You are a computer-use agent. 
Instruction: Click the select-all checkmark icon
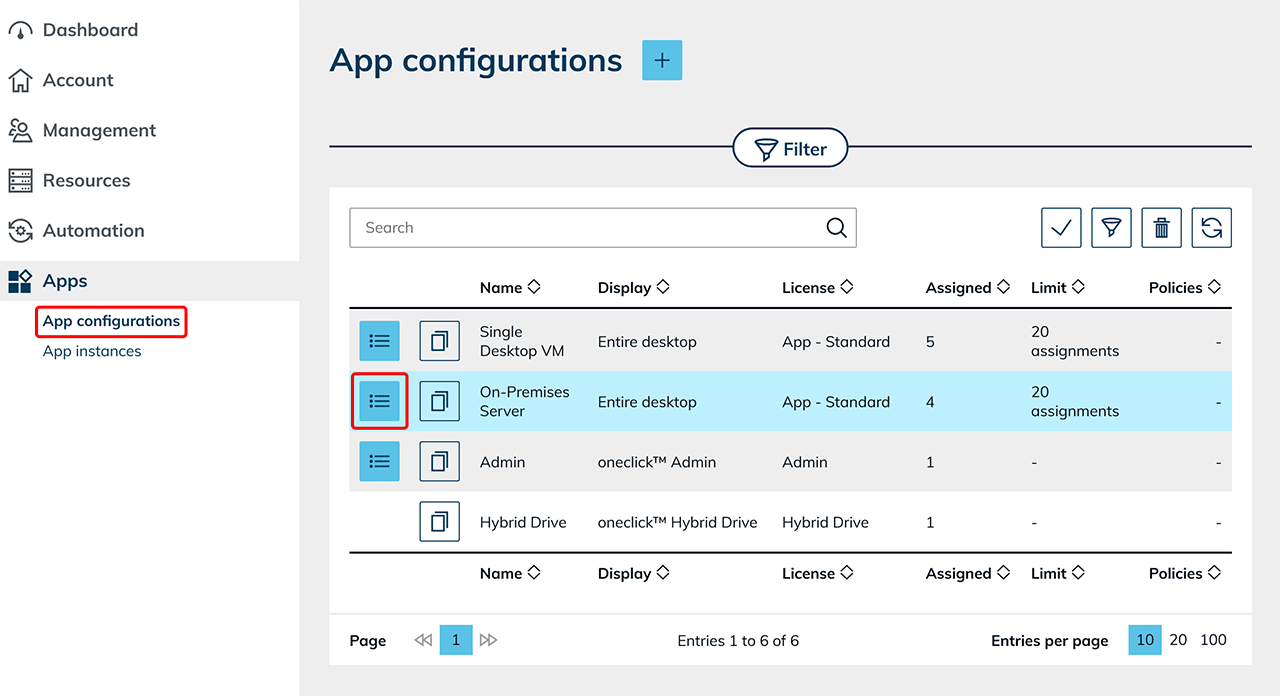tap(1061, 228)
